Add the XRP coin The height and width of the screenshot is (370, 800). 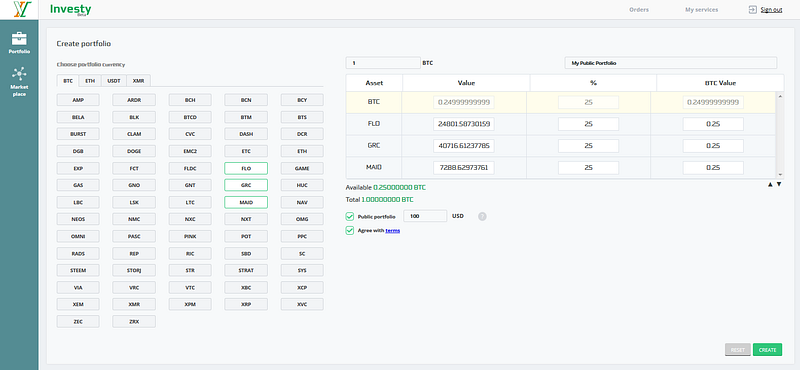(x=246, y=304)
